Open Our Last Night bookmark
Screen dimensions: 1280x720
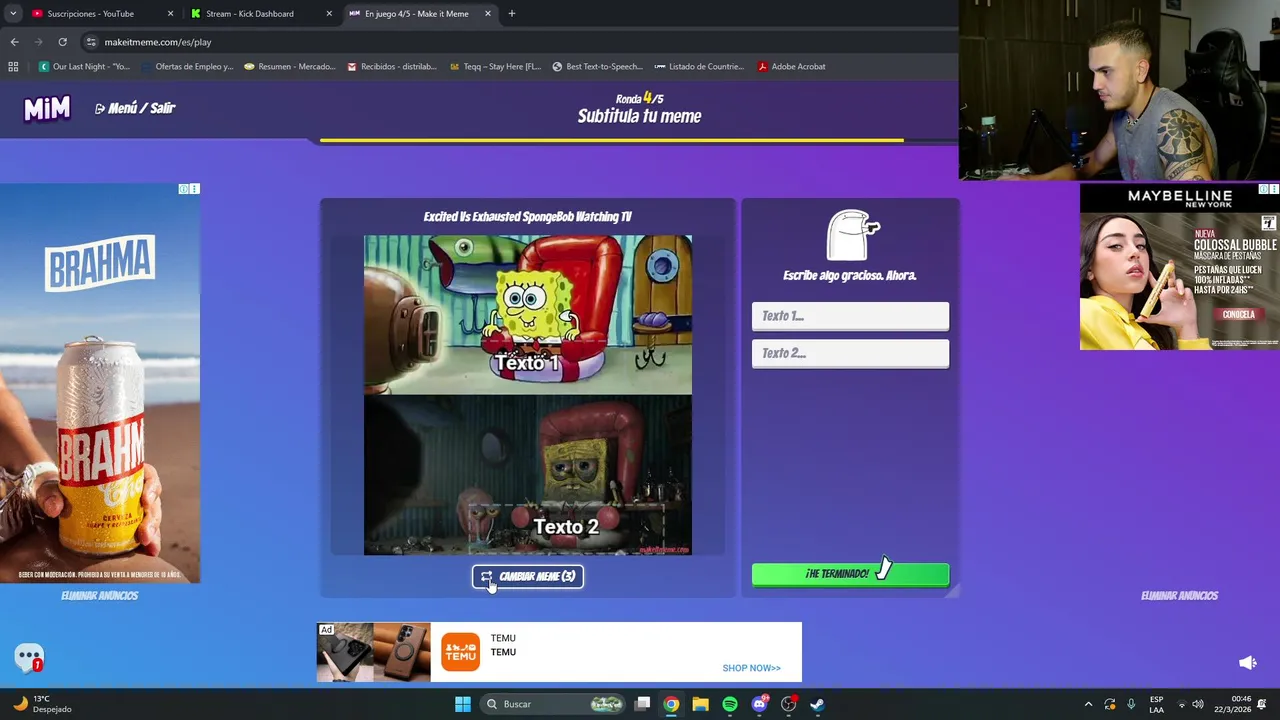pos(84,67)
